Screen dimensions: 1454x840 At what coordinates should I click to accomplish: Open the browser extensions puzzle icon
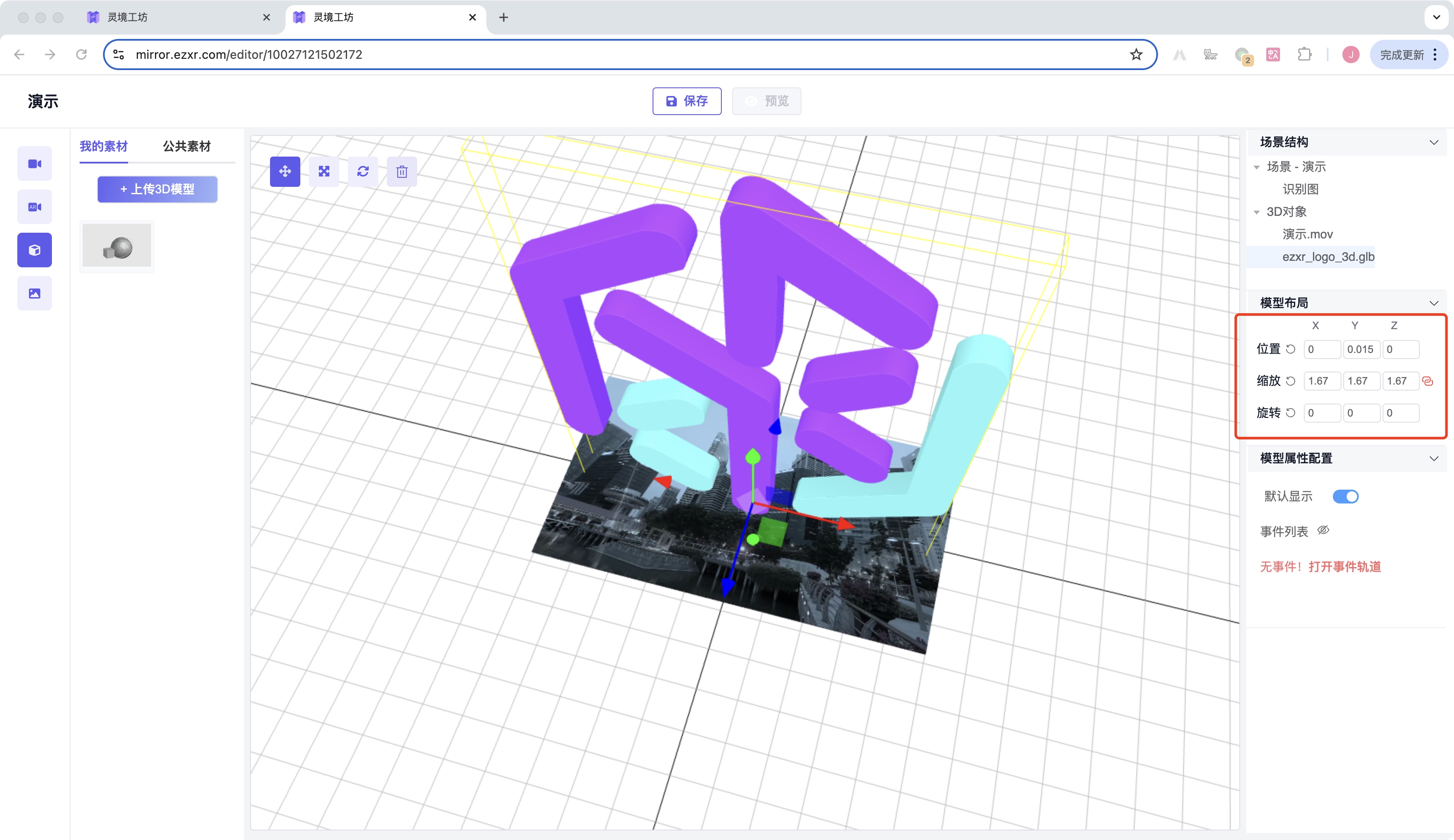pos(1304,54)
